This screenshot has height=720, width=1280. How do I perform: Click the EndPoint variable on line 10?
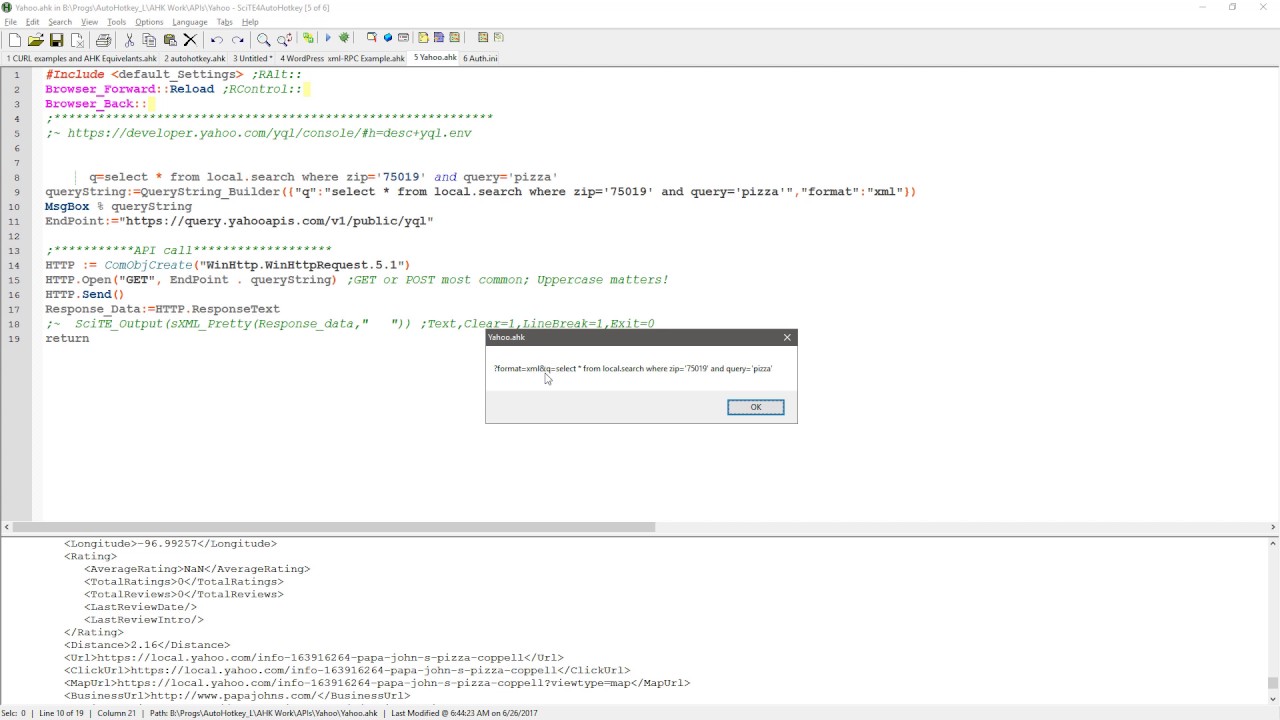(x=74, y=221)
